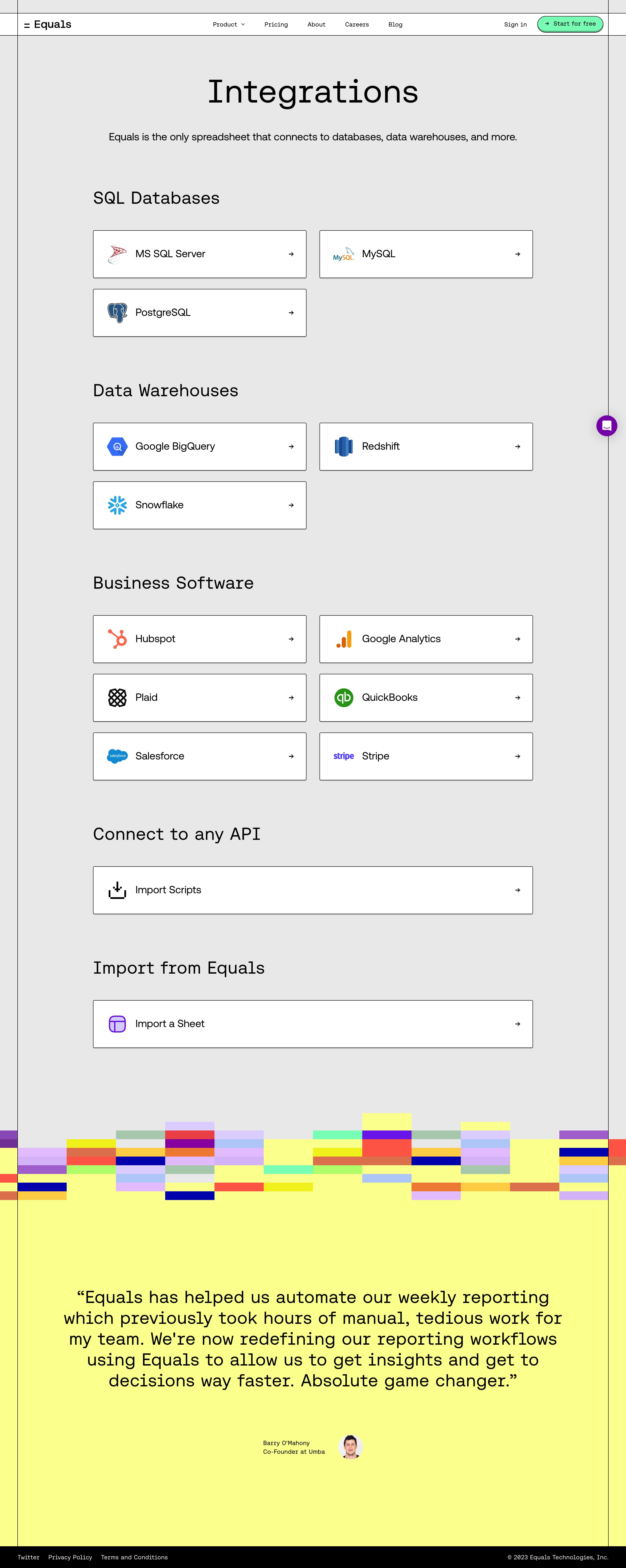This screenshot has width=626, height=1568.
Task: Click the Data Warehouses heading
Action: pyautogui.click(x=166, y=390)
